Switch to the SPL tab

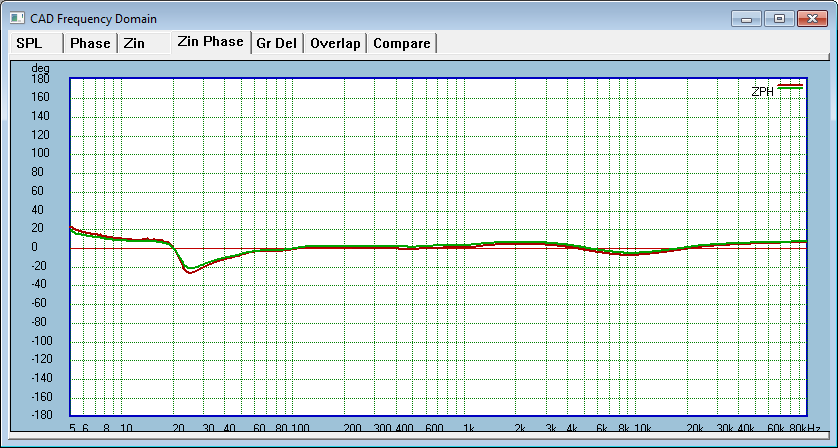(x=36, y=43)
